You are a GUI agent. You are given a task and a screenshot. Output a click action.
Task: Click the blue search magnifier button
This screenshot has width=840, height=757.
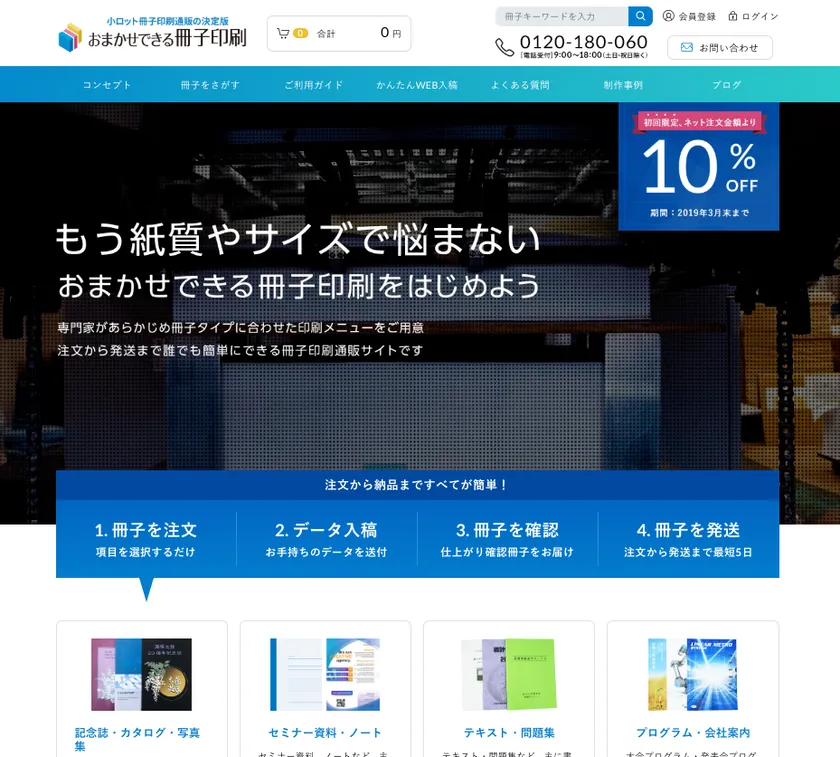[640, 16]
